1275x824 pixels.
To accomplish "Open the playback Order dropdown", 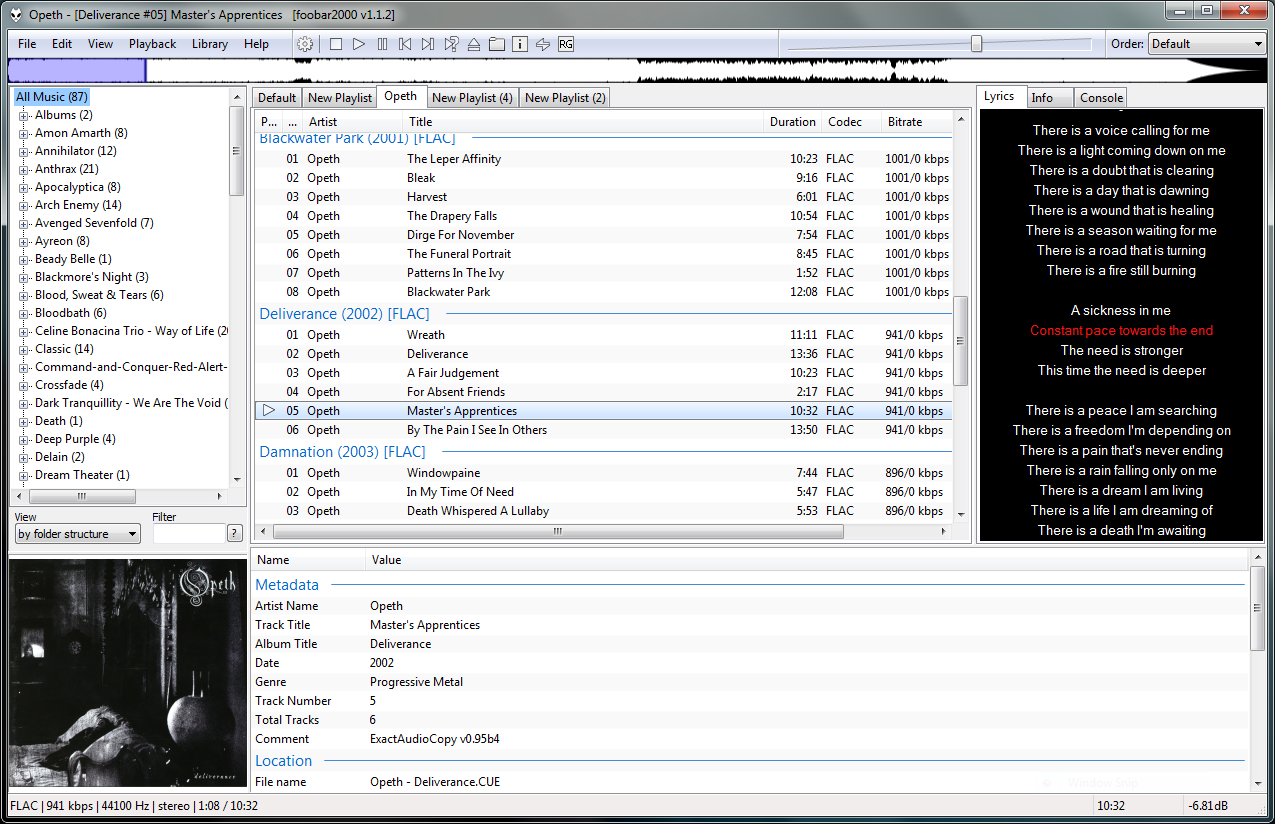I will (1207, 44).
